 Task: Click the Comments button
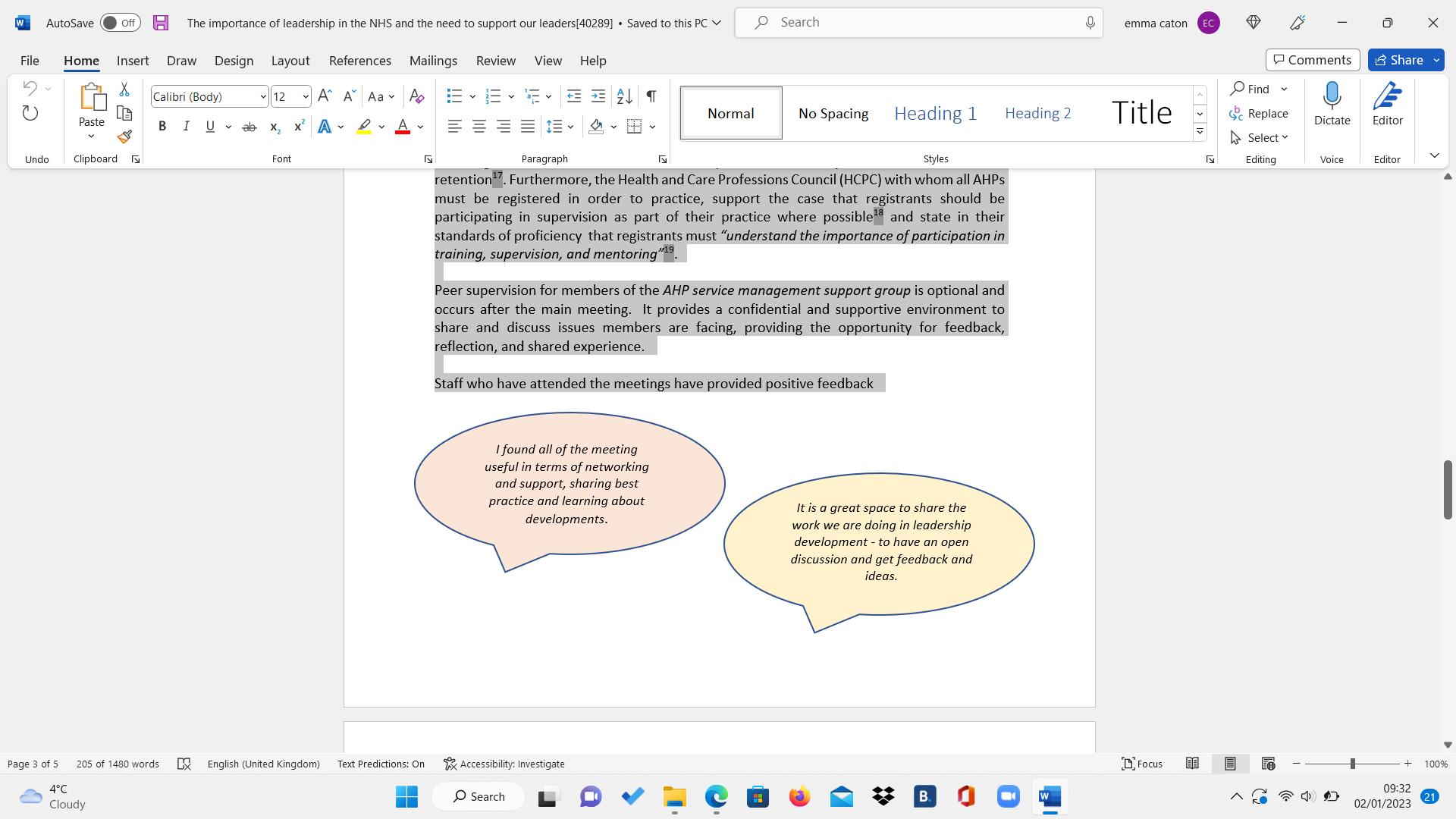(1312, 60)
